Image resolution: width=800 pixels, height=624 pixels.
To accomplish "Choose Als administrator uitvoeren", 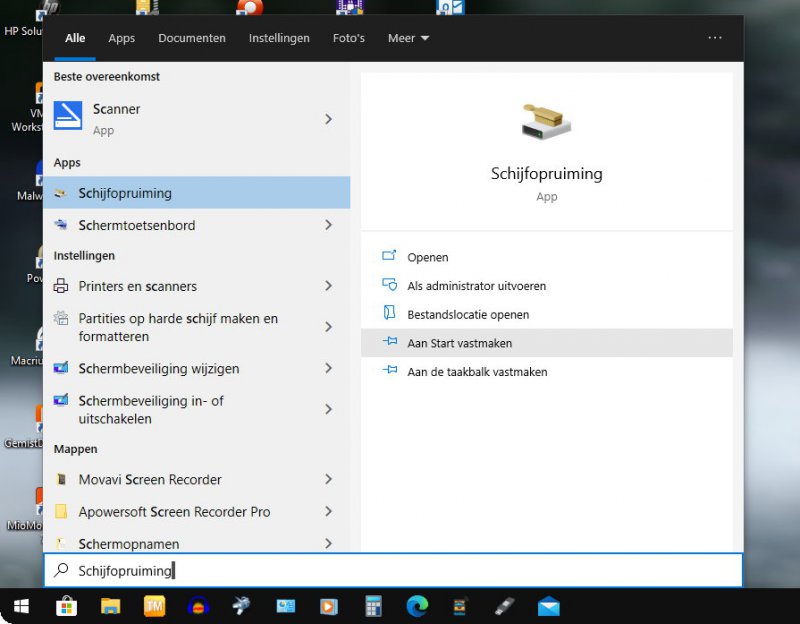I will click(x=476, y=286).
